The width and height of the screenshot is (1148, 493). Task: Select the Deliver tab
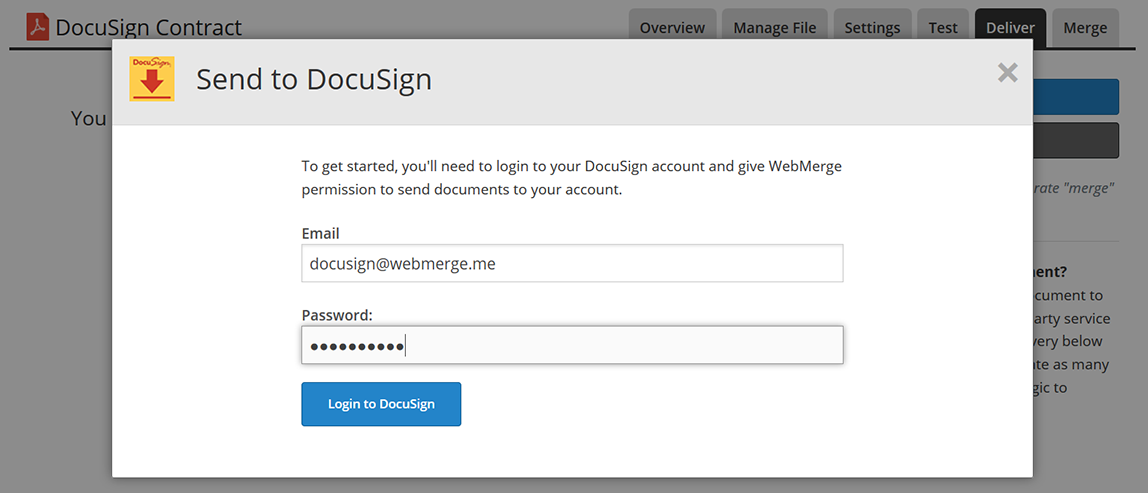1010,29
